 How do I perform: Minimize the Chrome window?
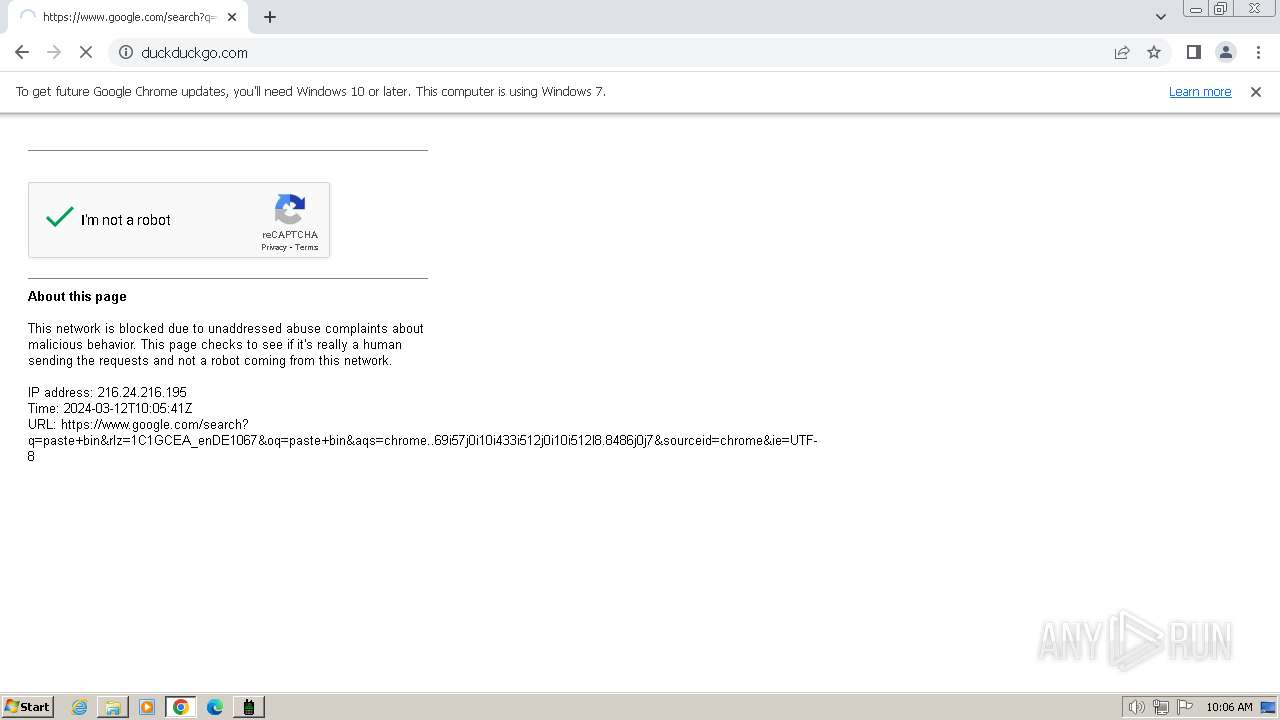(x=1195, y=9)
